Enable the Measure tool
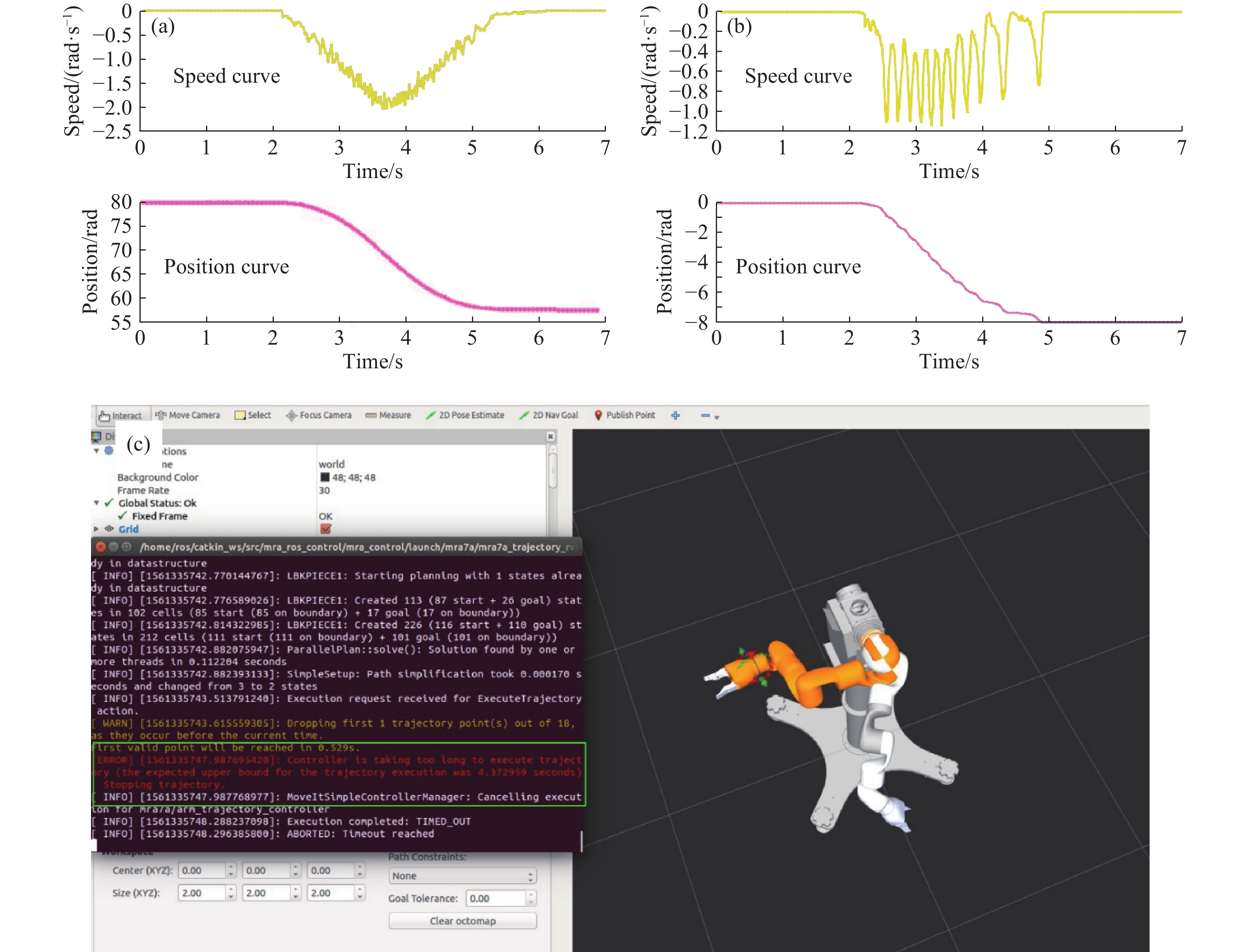 coord(388,415)
